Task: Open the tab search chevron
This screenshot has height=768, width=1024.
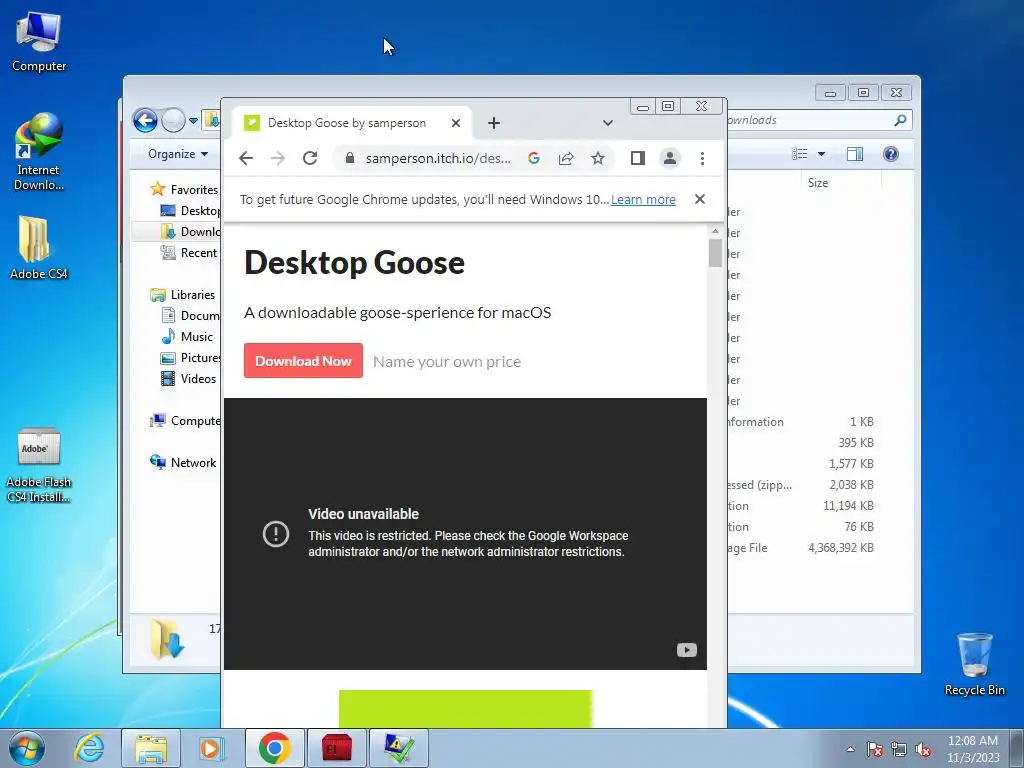Action: (607, 123)
